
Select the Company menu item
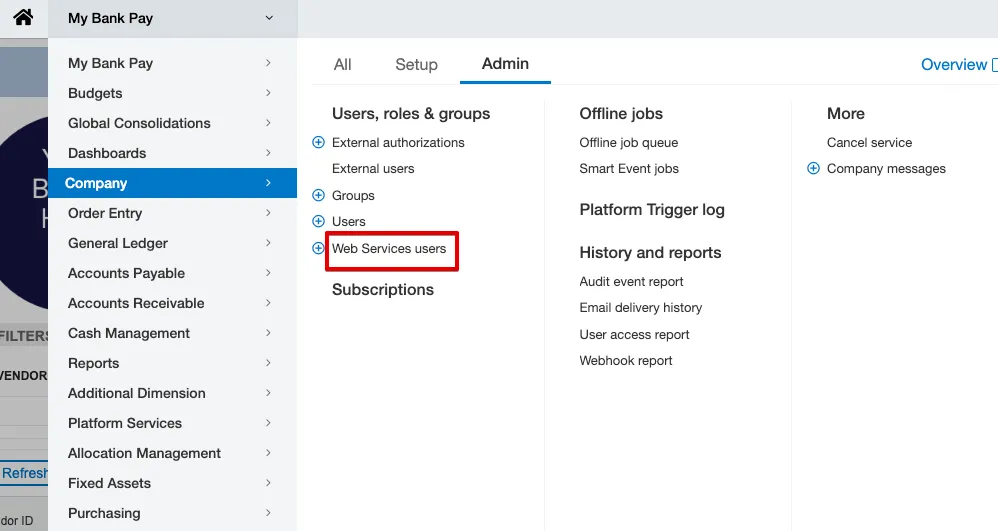pyautogui.click(x=172, y=183)
